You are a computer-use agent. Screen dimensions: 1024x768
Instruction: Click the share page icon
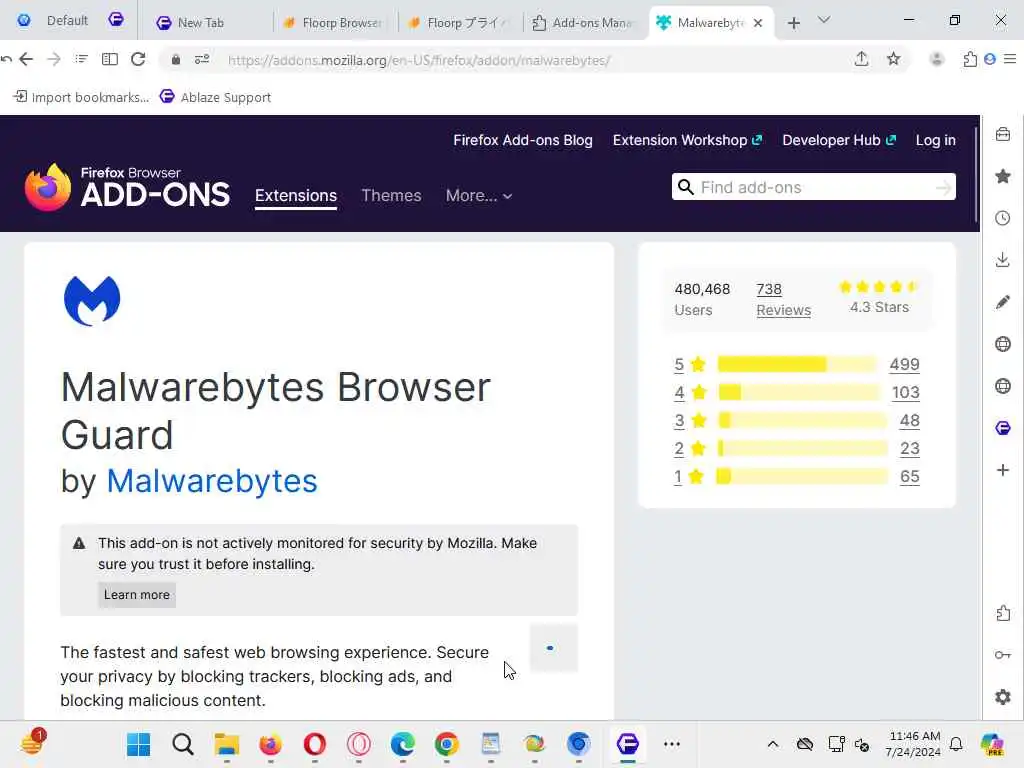pos(861,59)
